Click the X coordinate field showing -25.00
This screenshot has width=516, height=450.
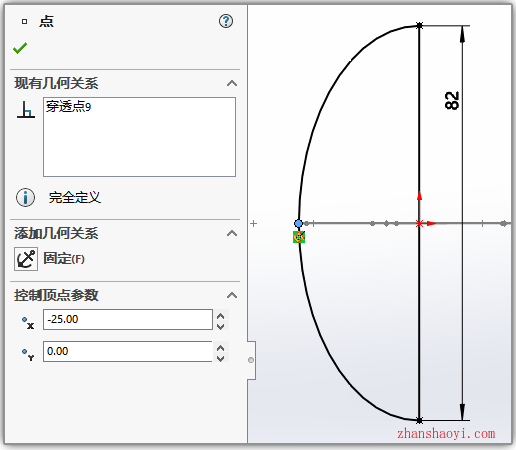128,319
